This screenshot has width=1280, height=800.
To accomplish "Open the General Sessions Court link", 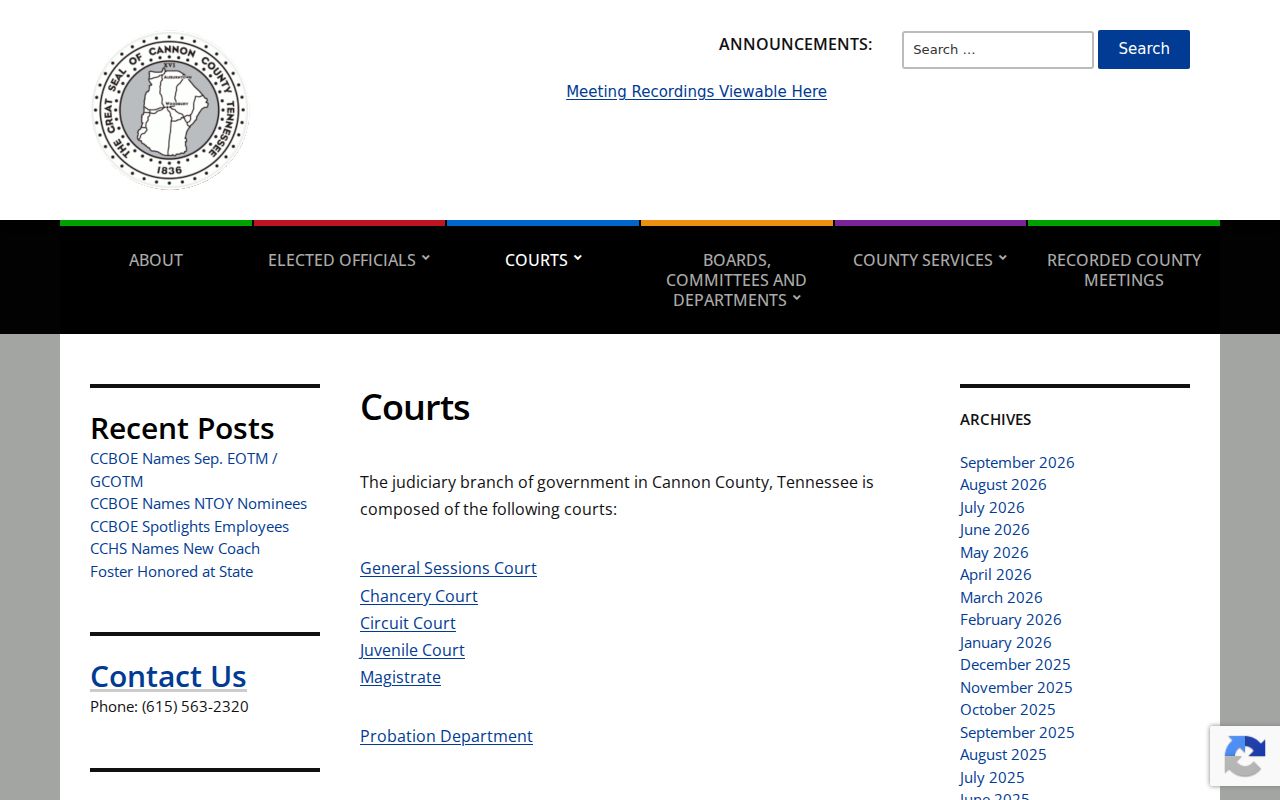I will click(x=448, y=568).
